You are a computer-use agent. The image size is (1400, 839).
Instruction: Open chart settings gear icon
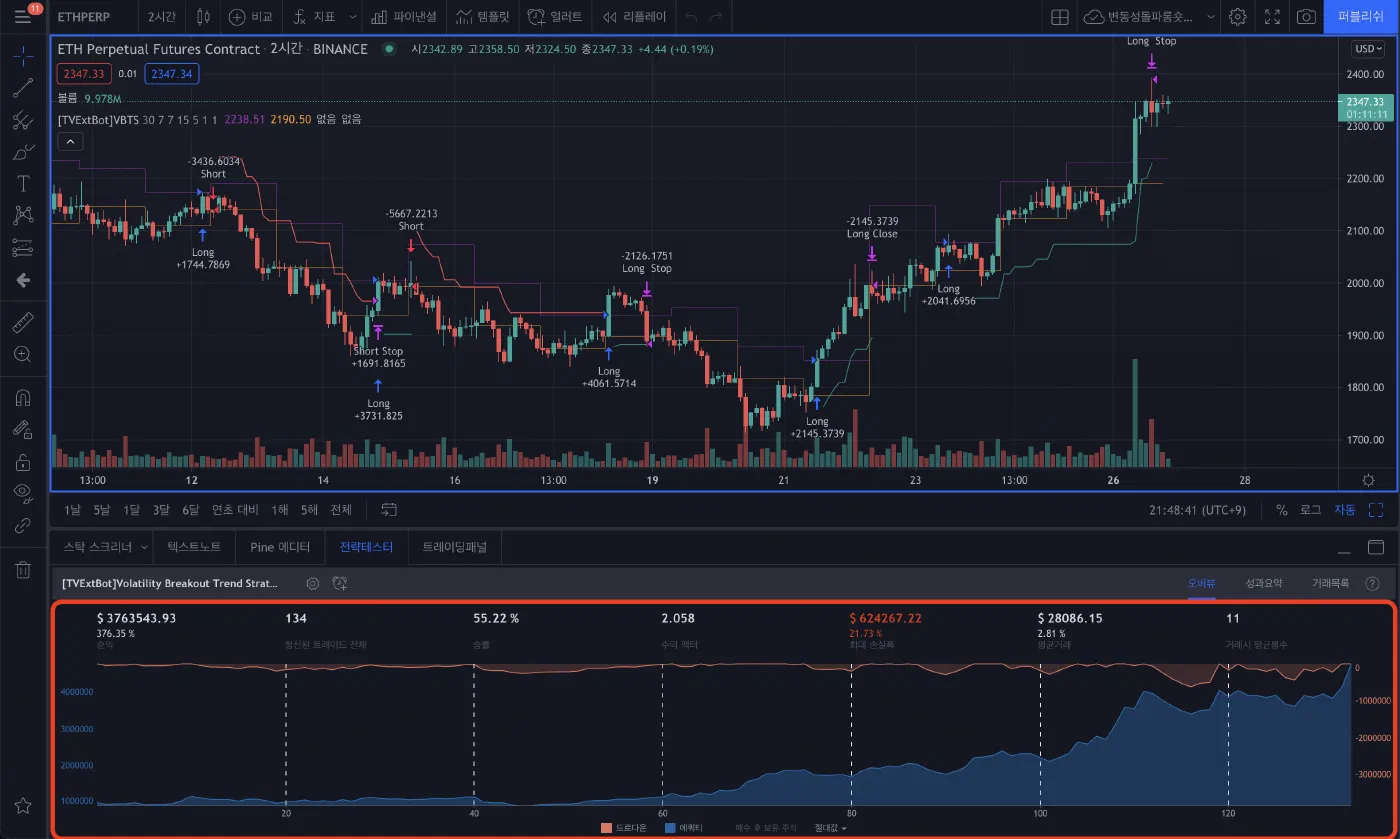tap(1238, 17)
